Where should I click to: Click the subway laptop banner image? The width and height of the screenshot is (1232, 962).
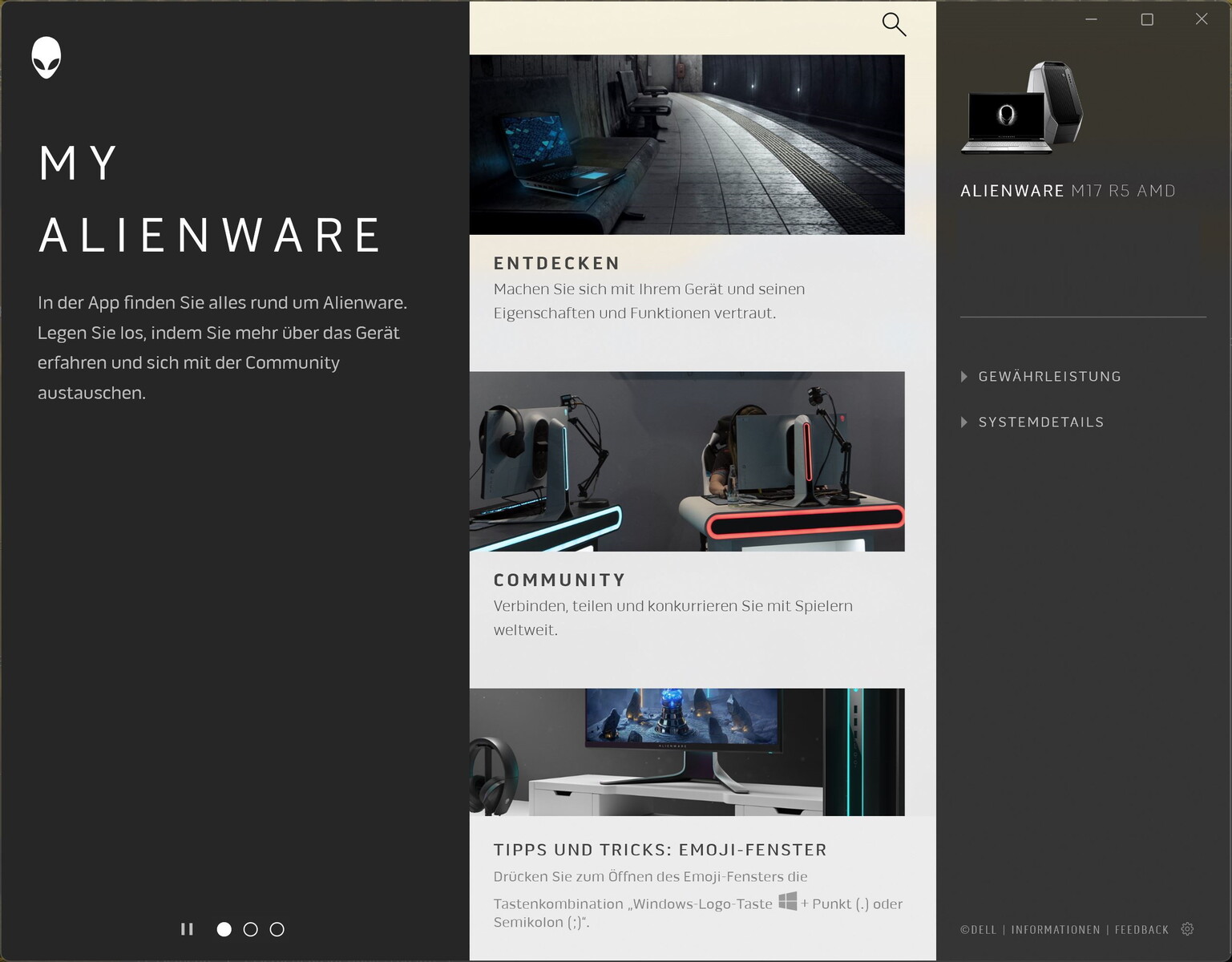(688, 144)
